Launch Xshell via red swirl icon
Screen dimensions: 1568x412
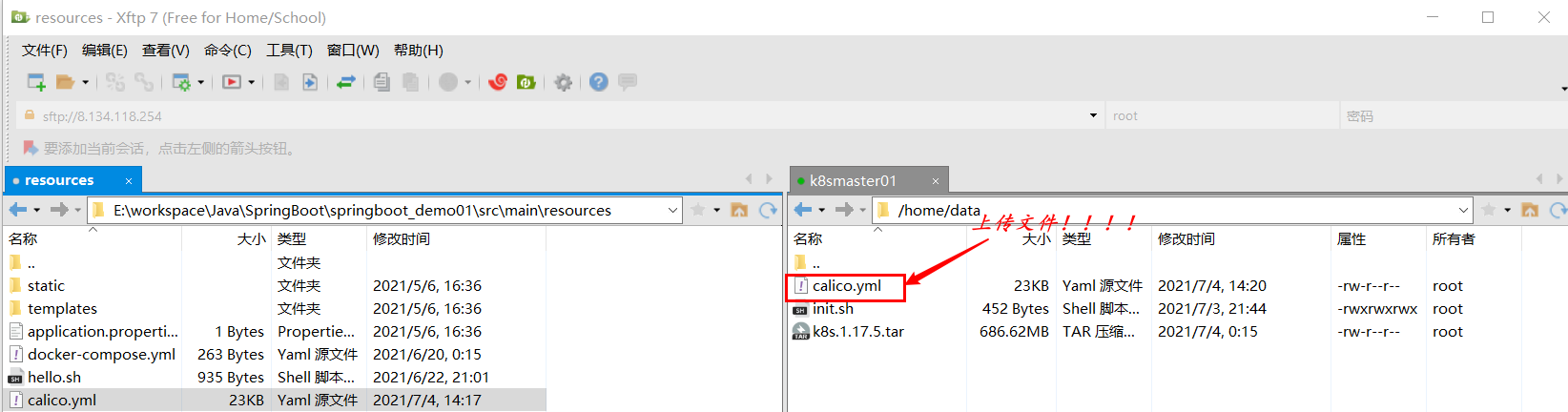(x=498, y=82)
